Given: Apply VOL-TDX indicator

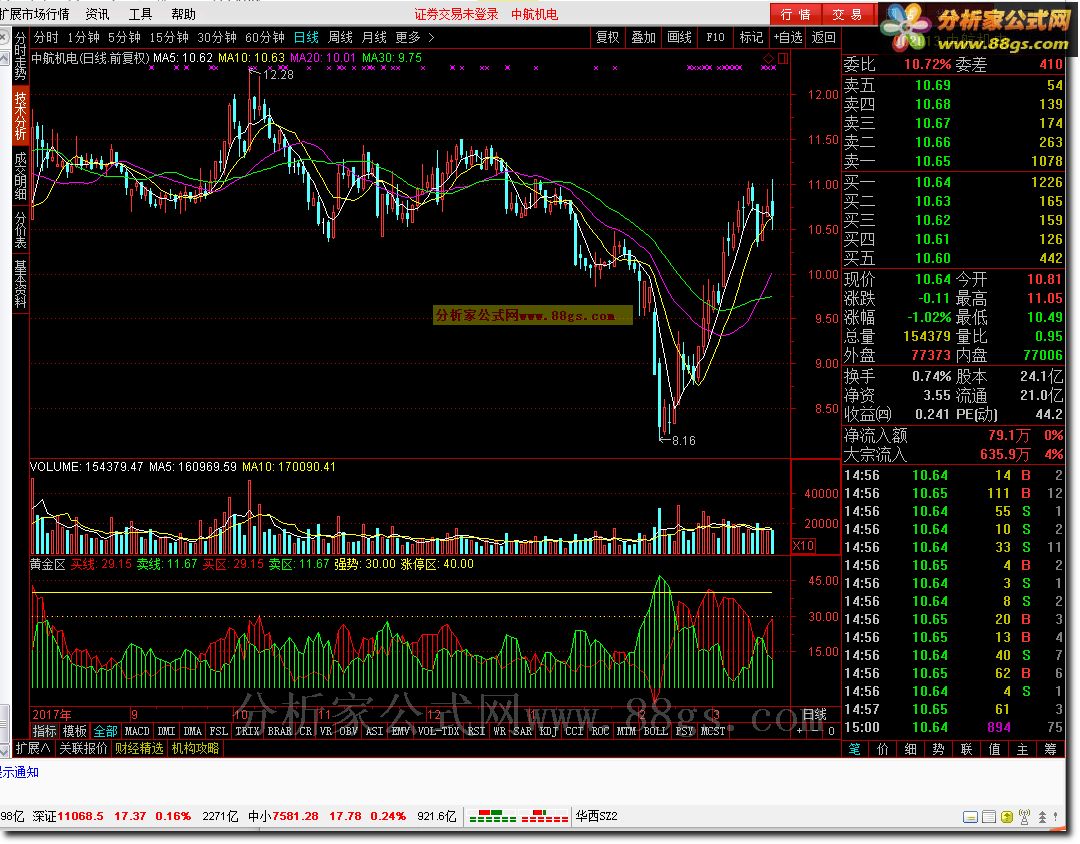Looking at the screenshot, I should click(x=439, y=731).
